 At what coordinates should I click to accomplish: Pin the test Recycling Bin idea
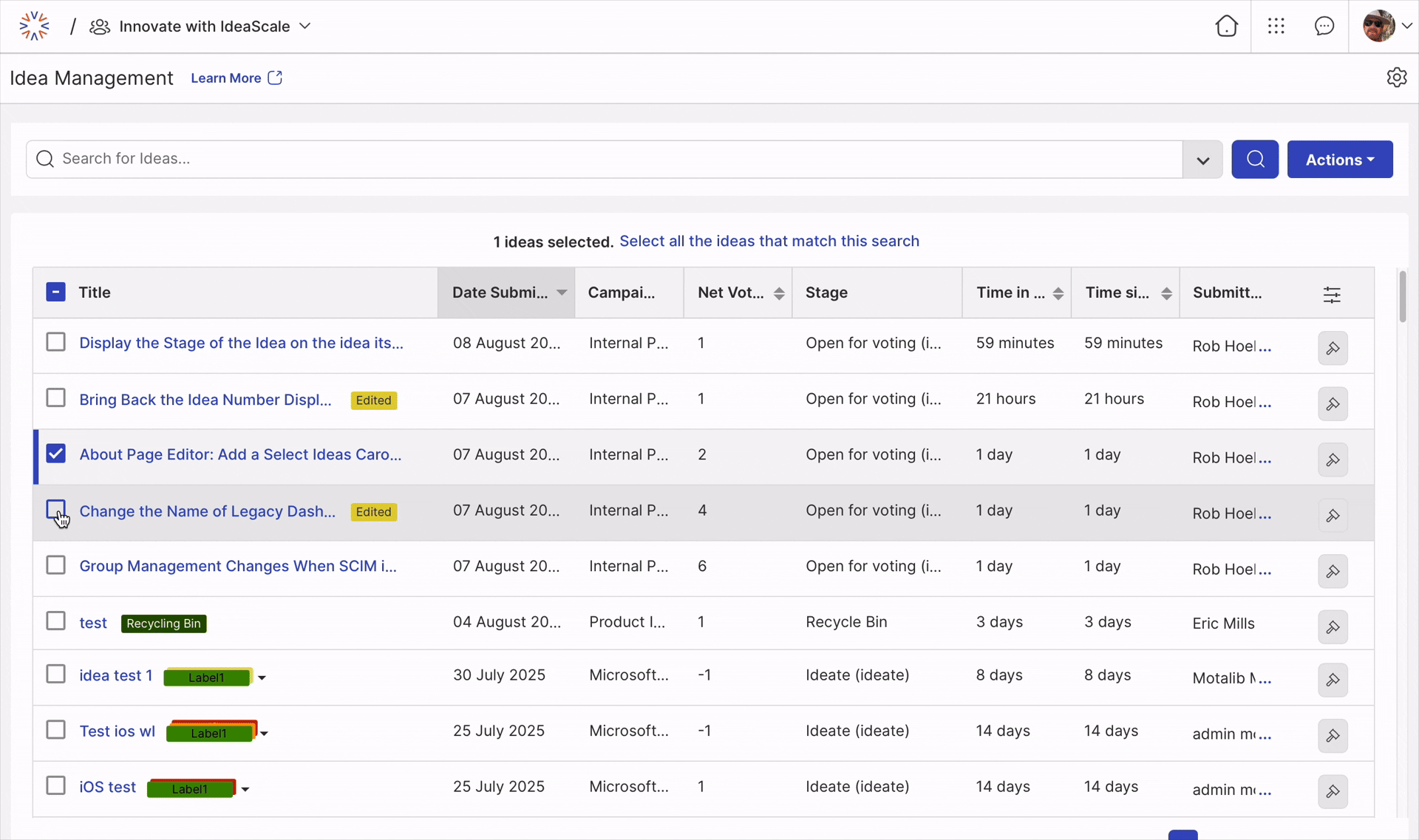(x=1333, y=627)
